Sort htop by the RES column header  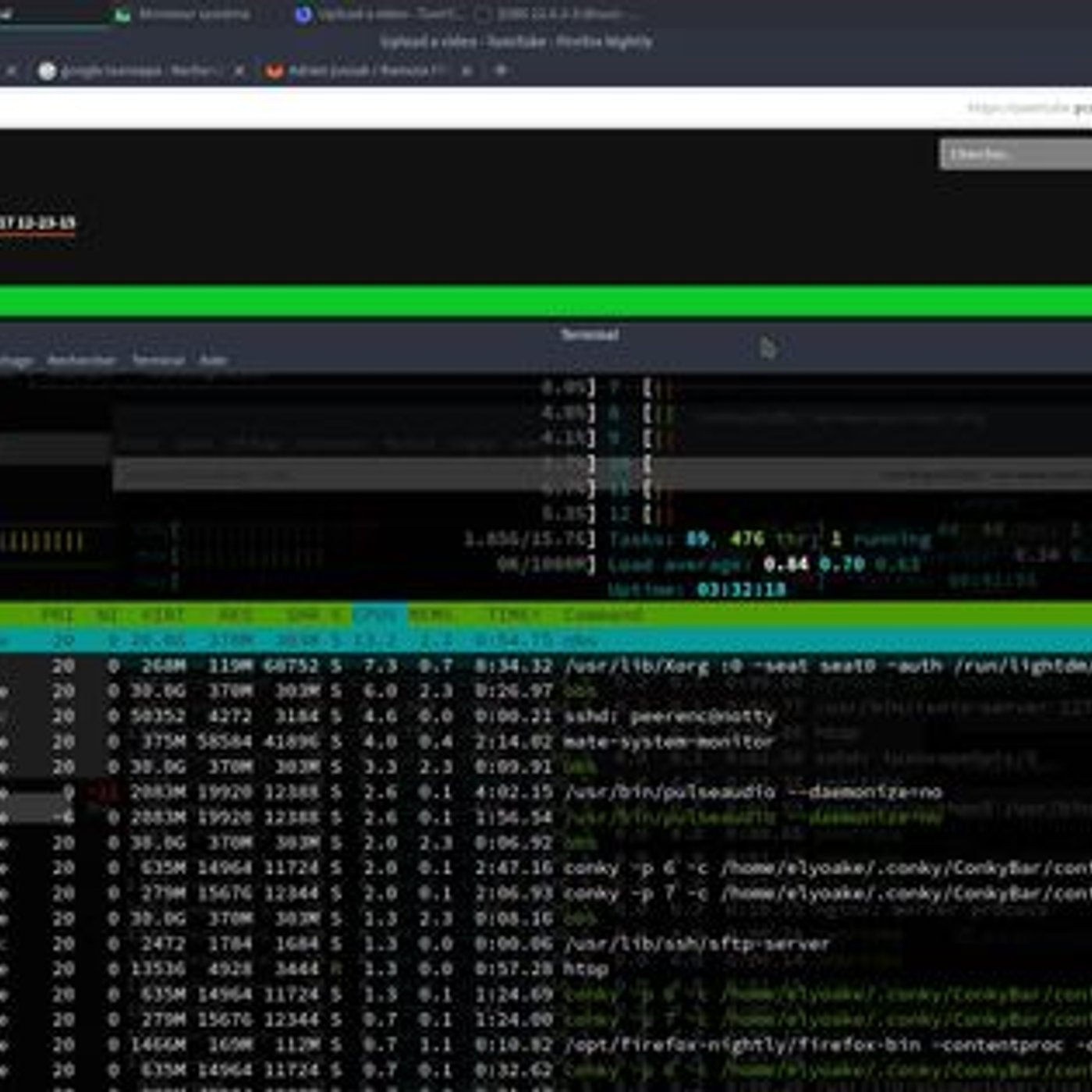[x=236, y=615]
